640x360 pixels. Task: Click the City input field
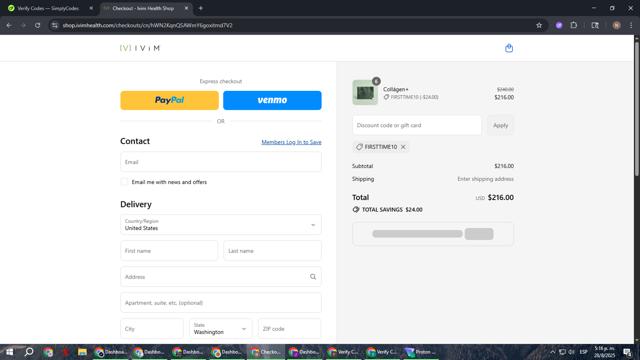pos(152,329)
